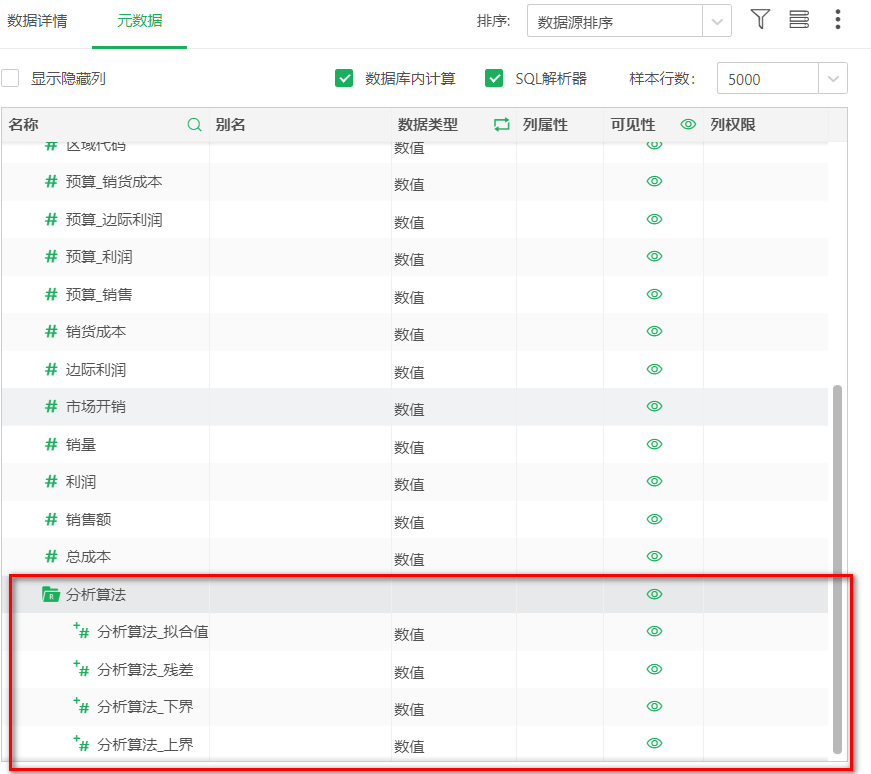Toggle visibility eye for 预算_边际利润

[654, 219]
